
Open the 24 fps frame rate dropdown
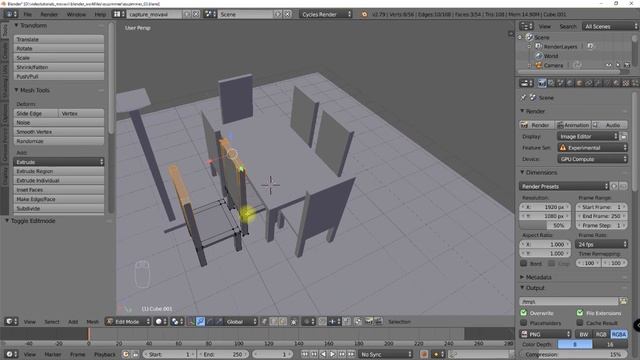pos(601,244)
